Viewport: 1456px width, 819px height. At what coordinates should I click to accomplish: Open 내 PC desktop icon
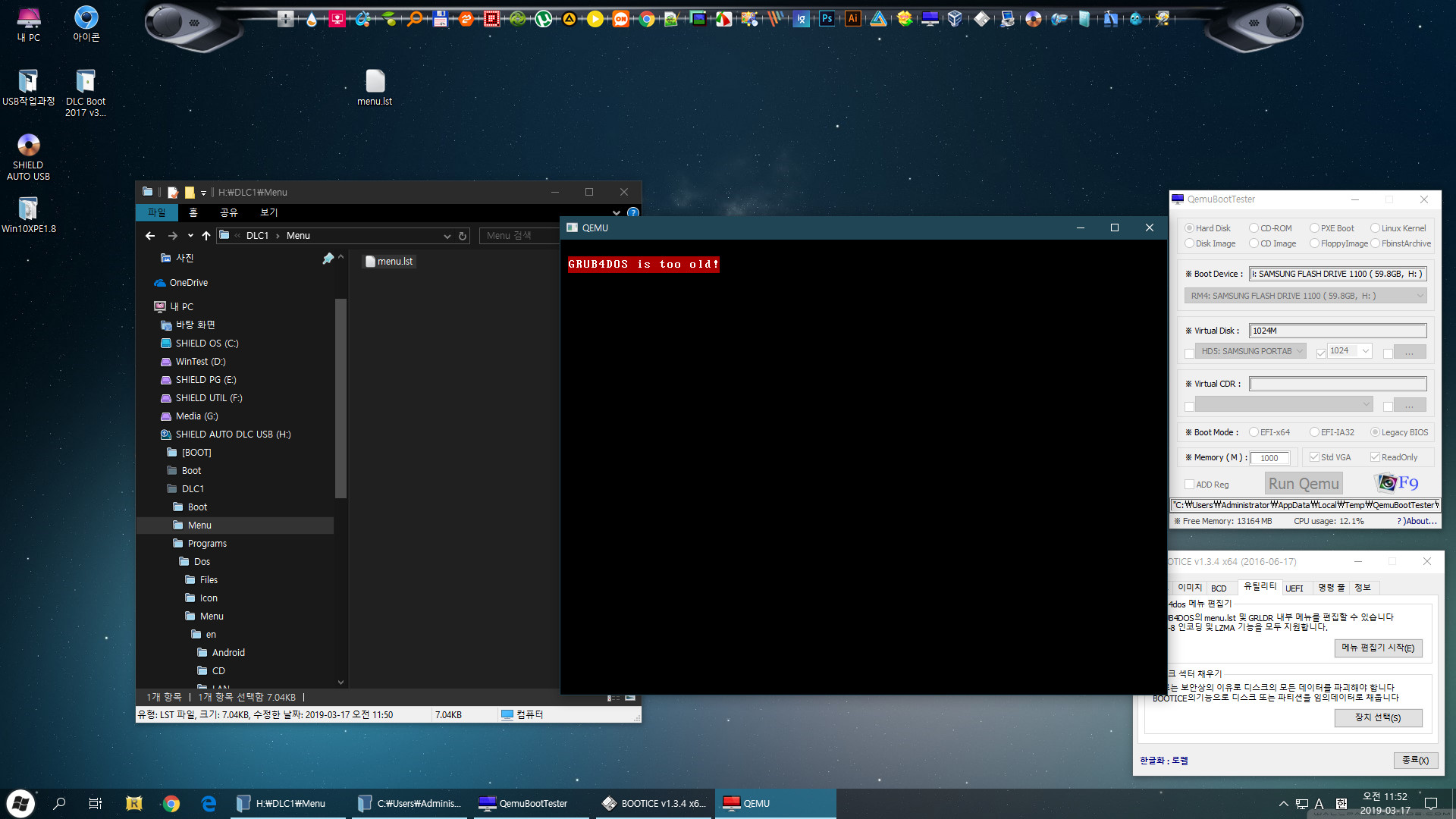pos(29,24)
